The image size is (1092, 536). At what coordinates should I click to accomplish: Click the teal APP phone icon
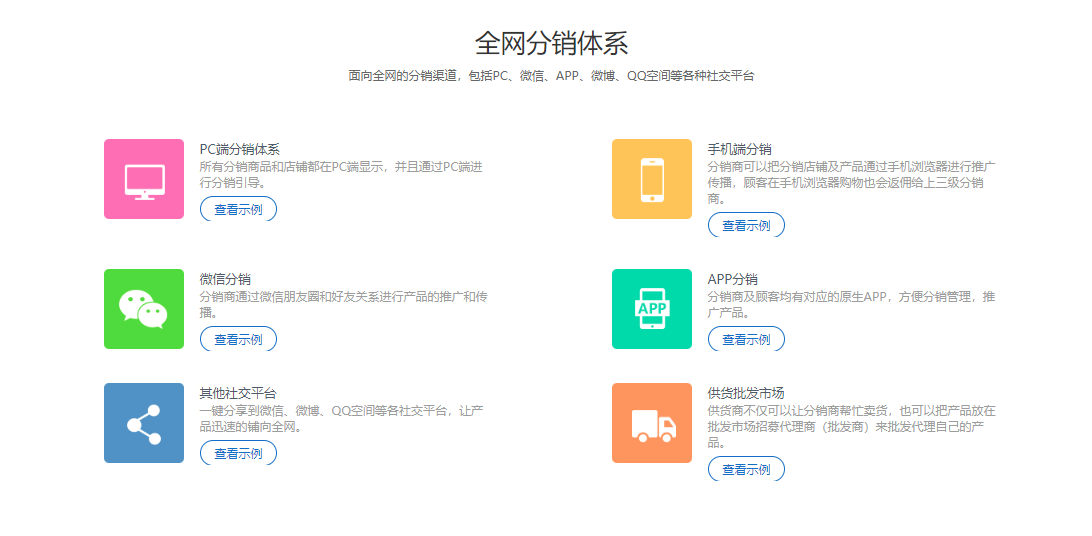click(x=652, y=309)
